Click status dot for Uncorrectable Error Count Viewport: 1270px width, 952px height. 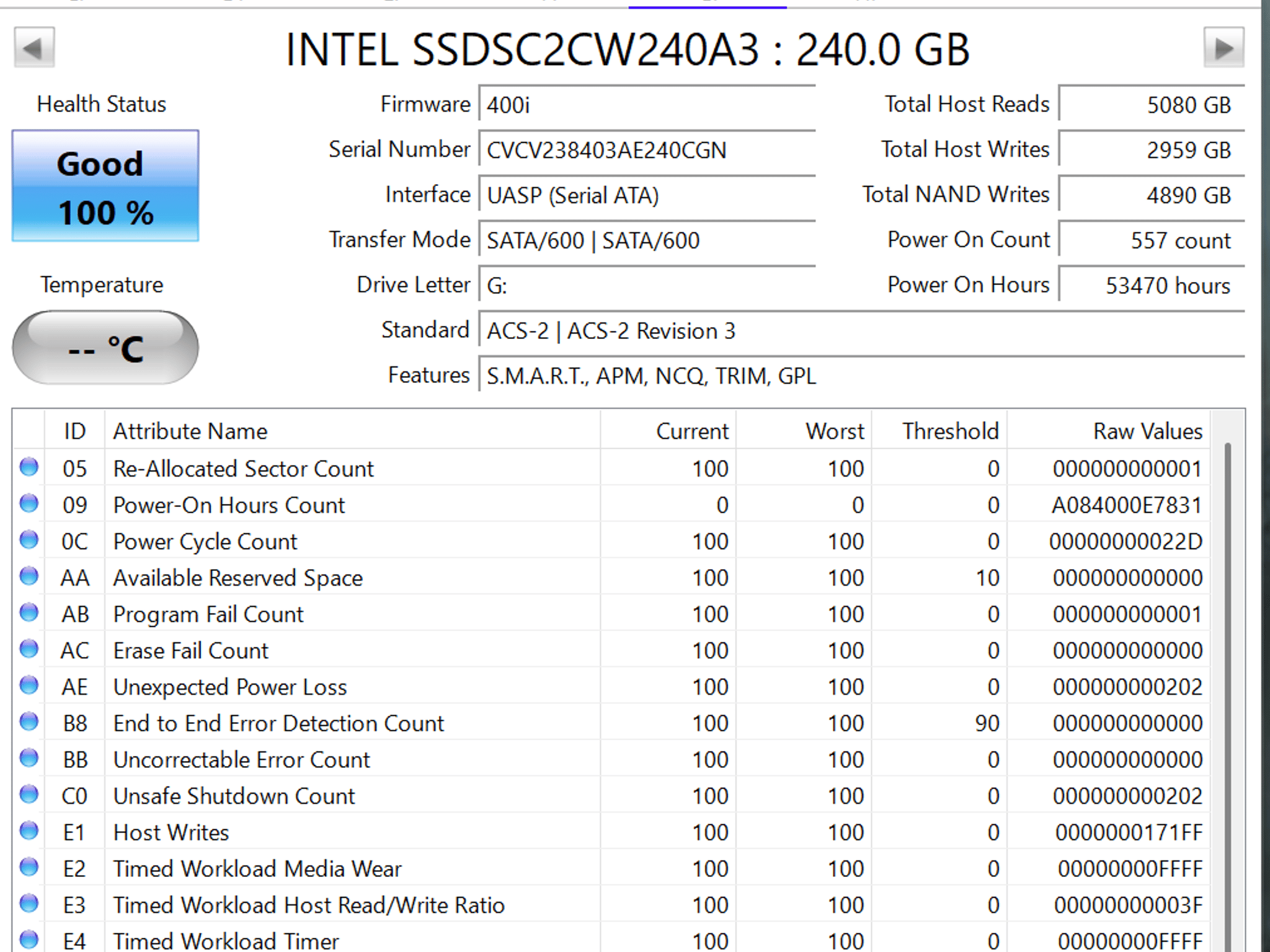[29, 758]
